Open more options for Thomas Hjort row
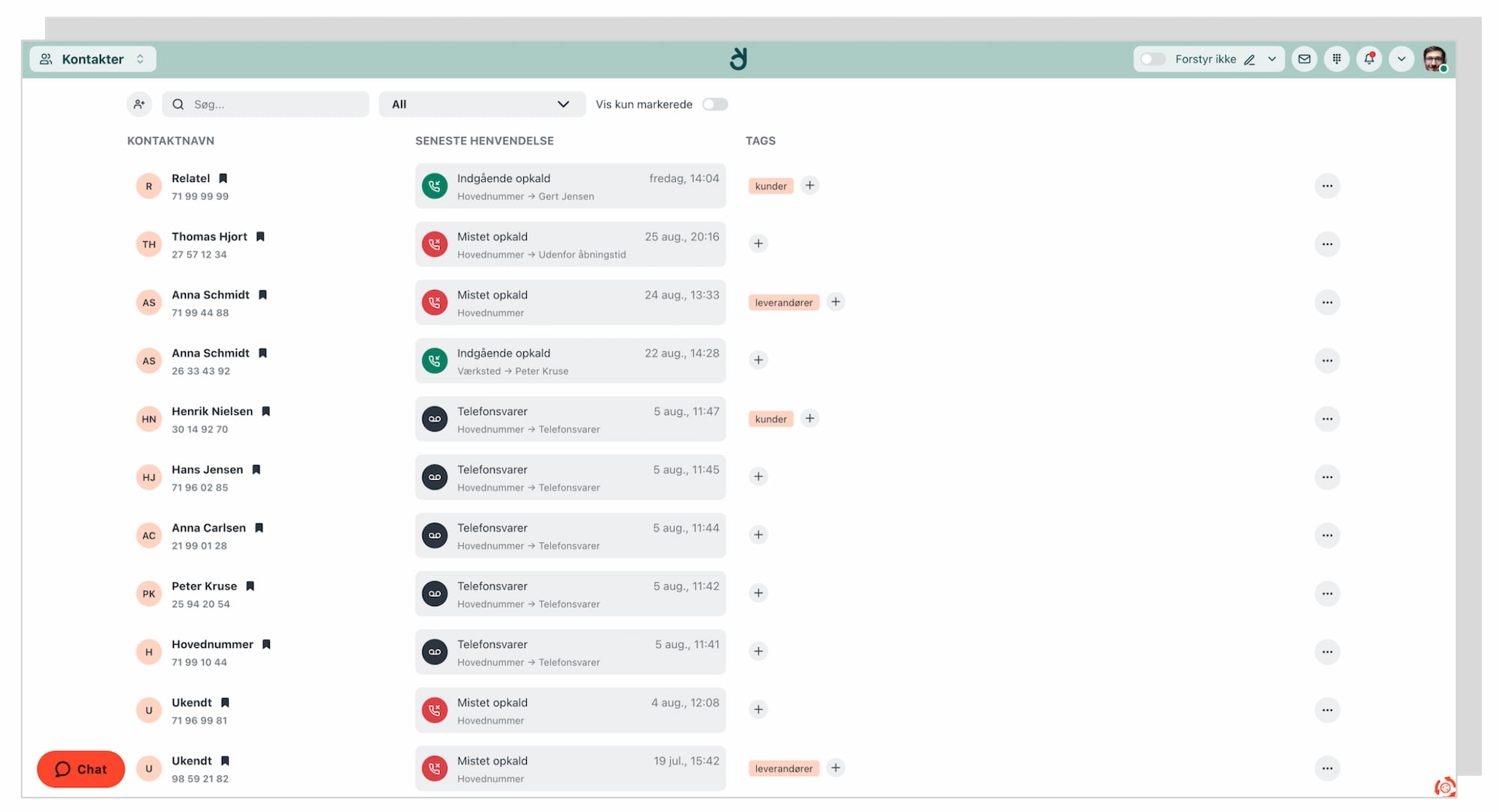The width and height of the screenshot is (1499, 812). tap(1327, 244)
